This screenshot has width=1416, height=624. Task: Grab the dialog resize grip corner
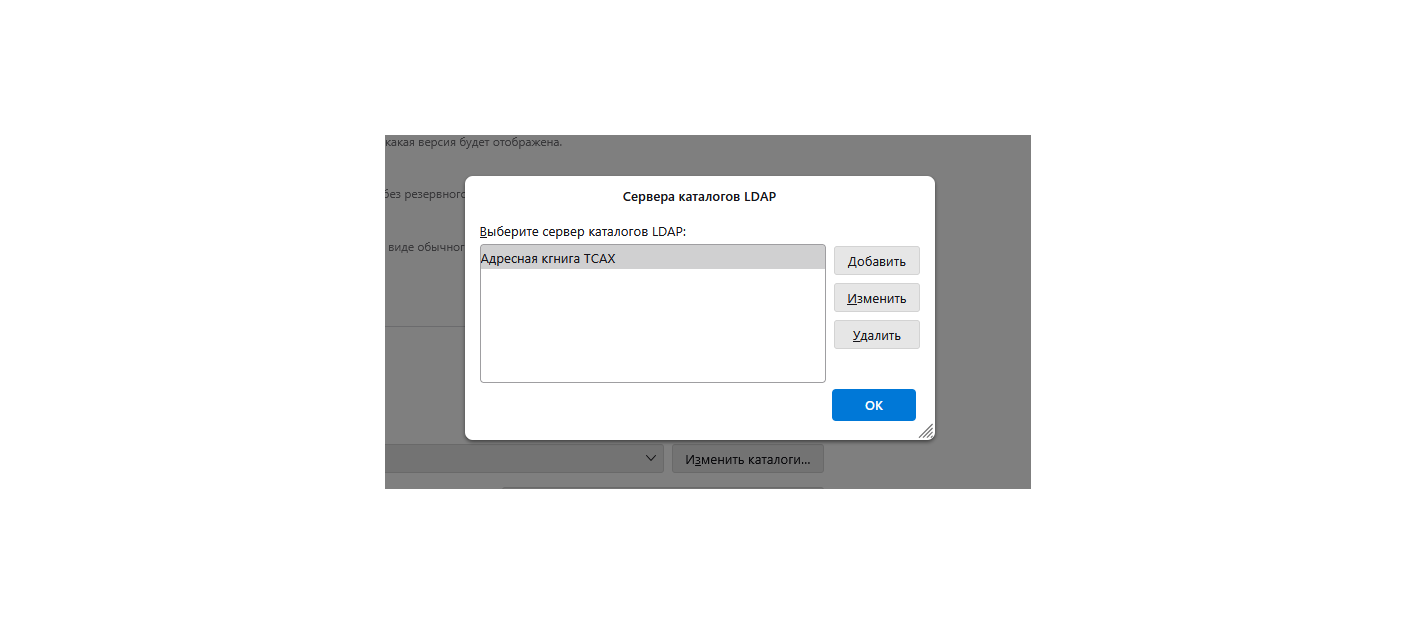(926, 431)
